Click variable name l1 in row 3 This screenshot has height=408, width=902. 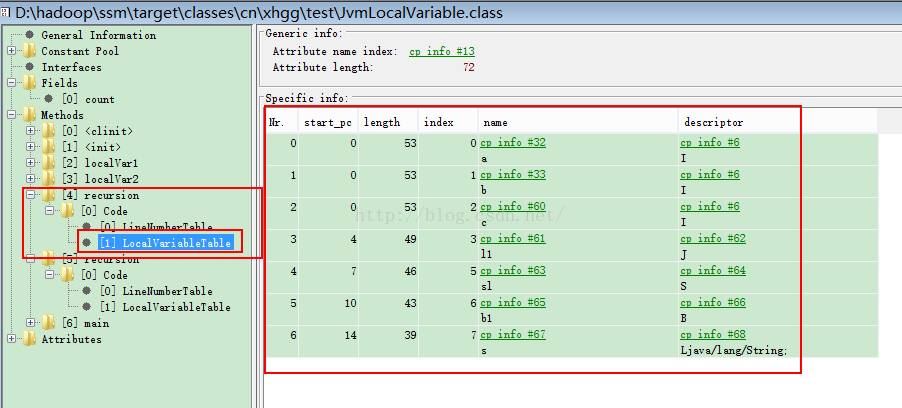[x=487, y=254]
